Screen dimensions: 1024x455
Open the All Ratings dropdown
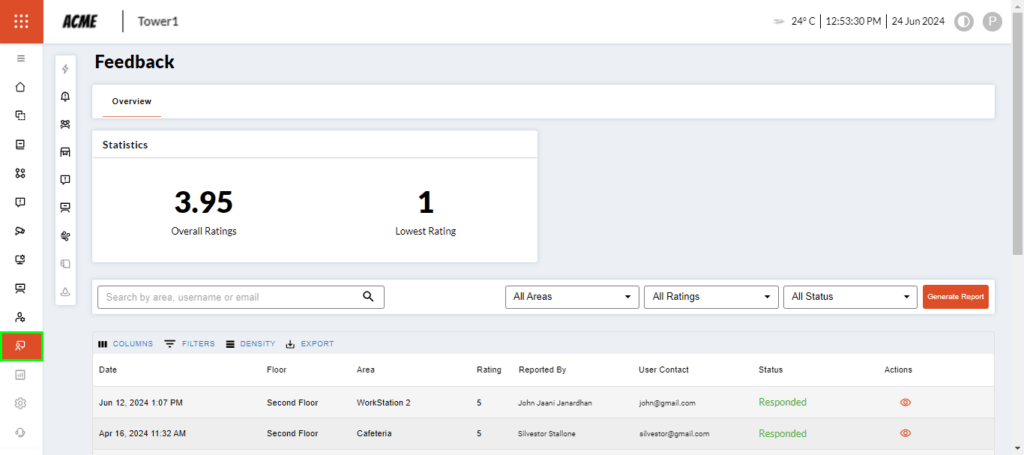pos(711,297)
